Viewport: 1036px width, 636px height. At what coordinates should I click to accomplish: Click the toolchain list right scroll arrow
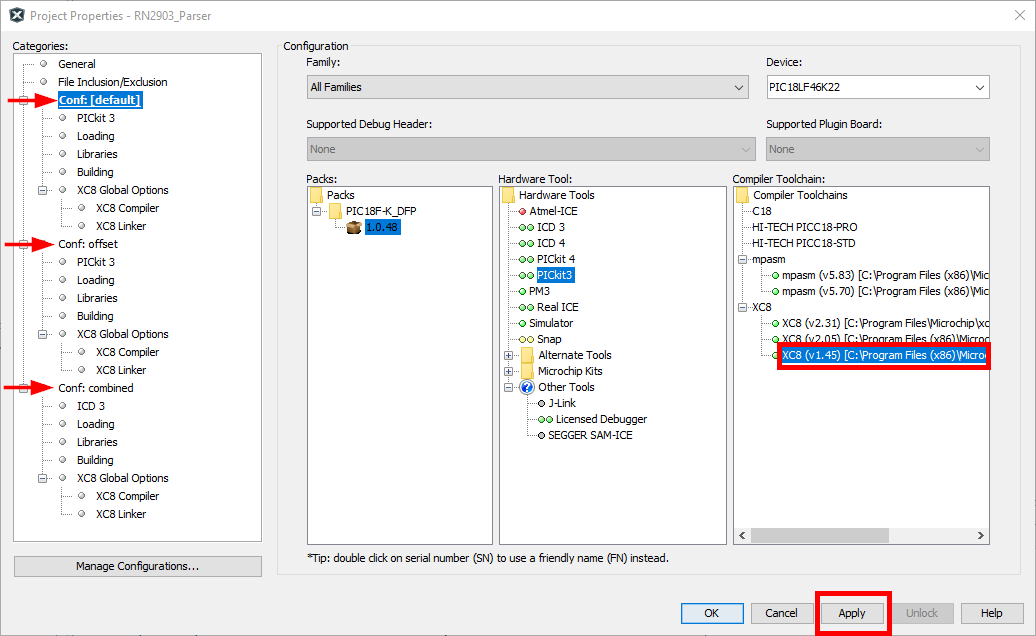tap(980, 536)
